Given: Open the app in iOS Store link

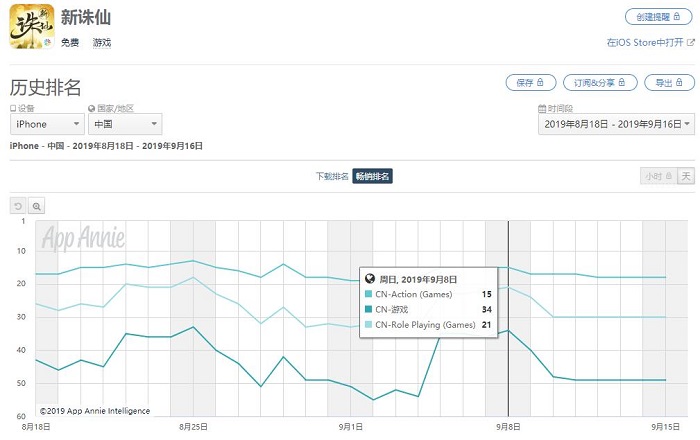Looking at the screenshot, I should pyautogui.click(x=650, y=42).
